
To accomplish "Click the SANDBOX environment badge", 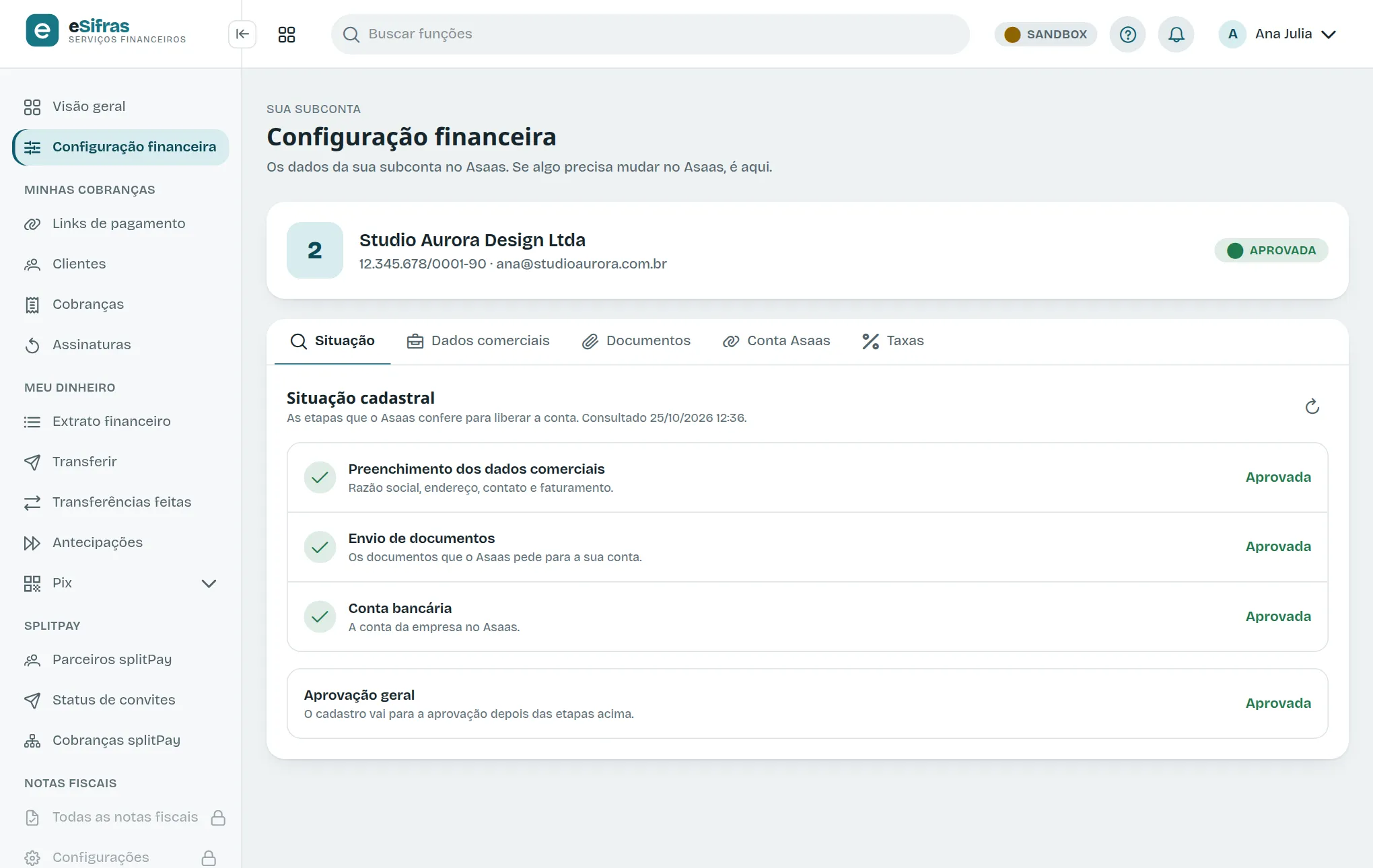I will click(1046, 34).
